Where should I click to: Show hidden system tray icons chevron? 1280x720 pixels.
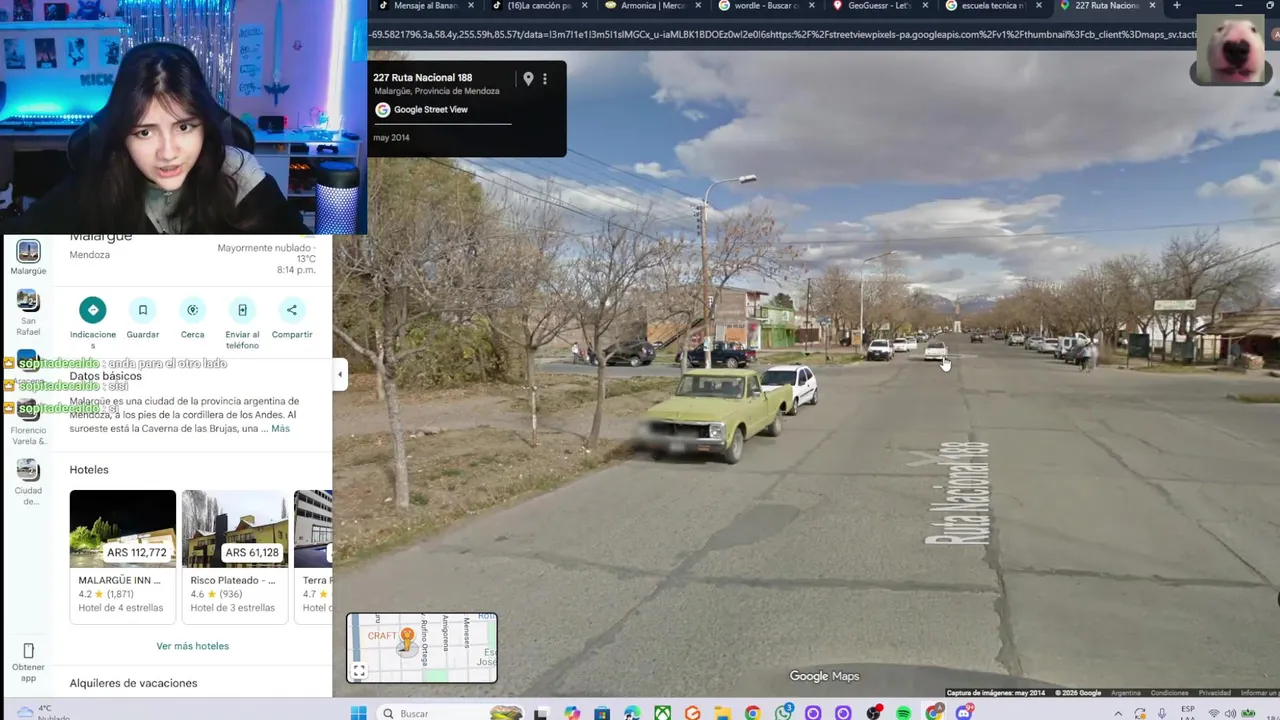(1118, 714)
